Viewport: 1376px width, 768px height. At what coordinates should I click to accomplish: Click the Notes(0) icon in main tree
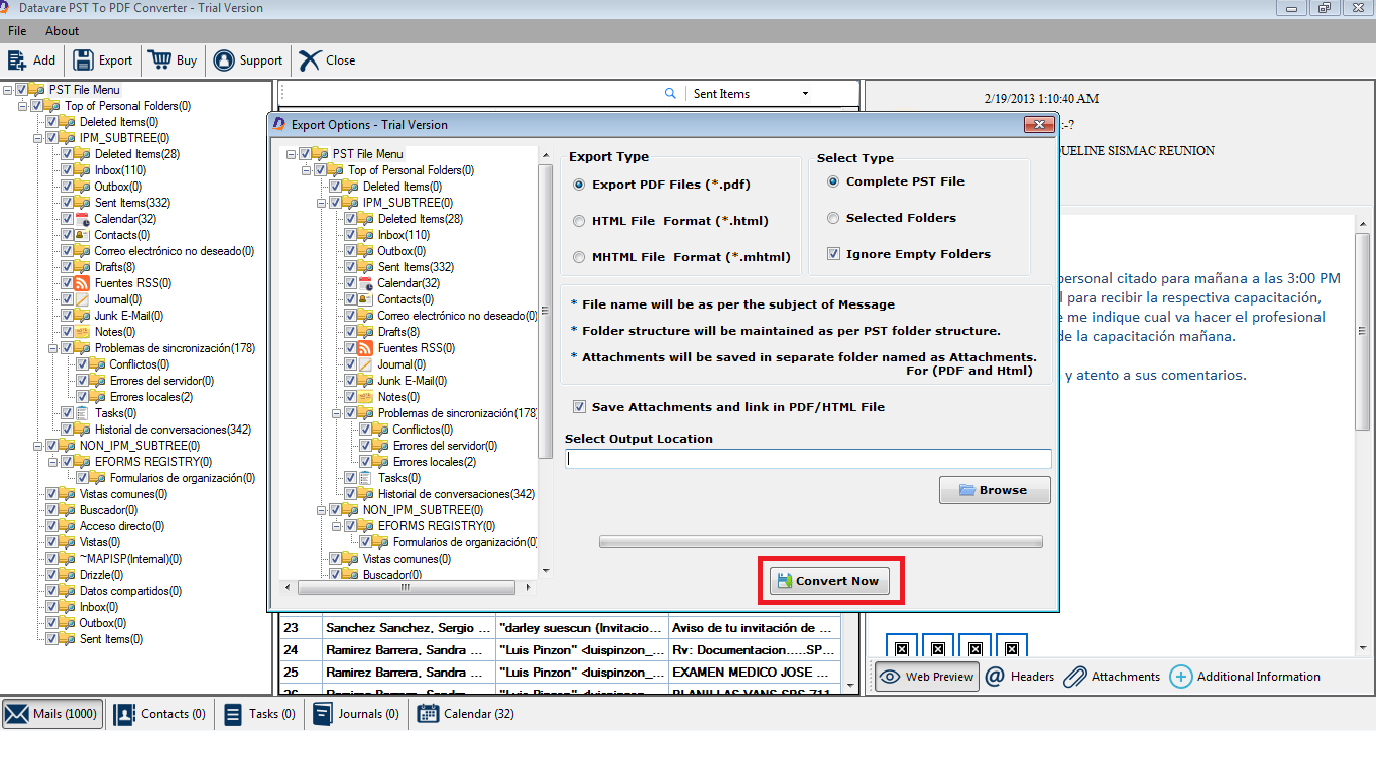pyautogui.click(x=83, y=332)
